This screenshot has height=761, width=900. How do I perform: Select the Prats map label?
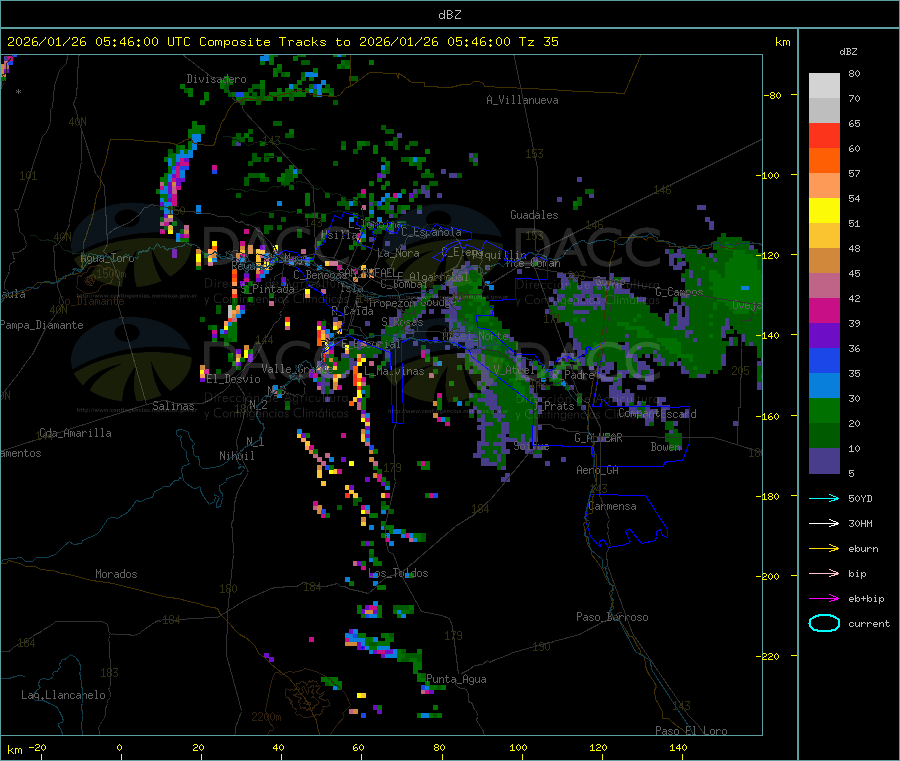559,406
